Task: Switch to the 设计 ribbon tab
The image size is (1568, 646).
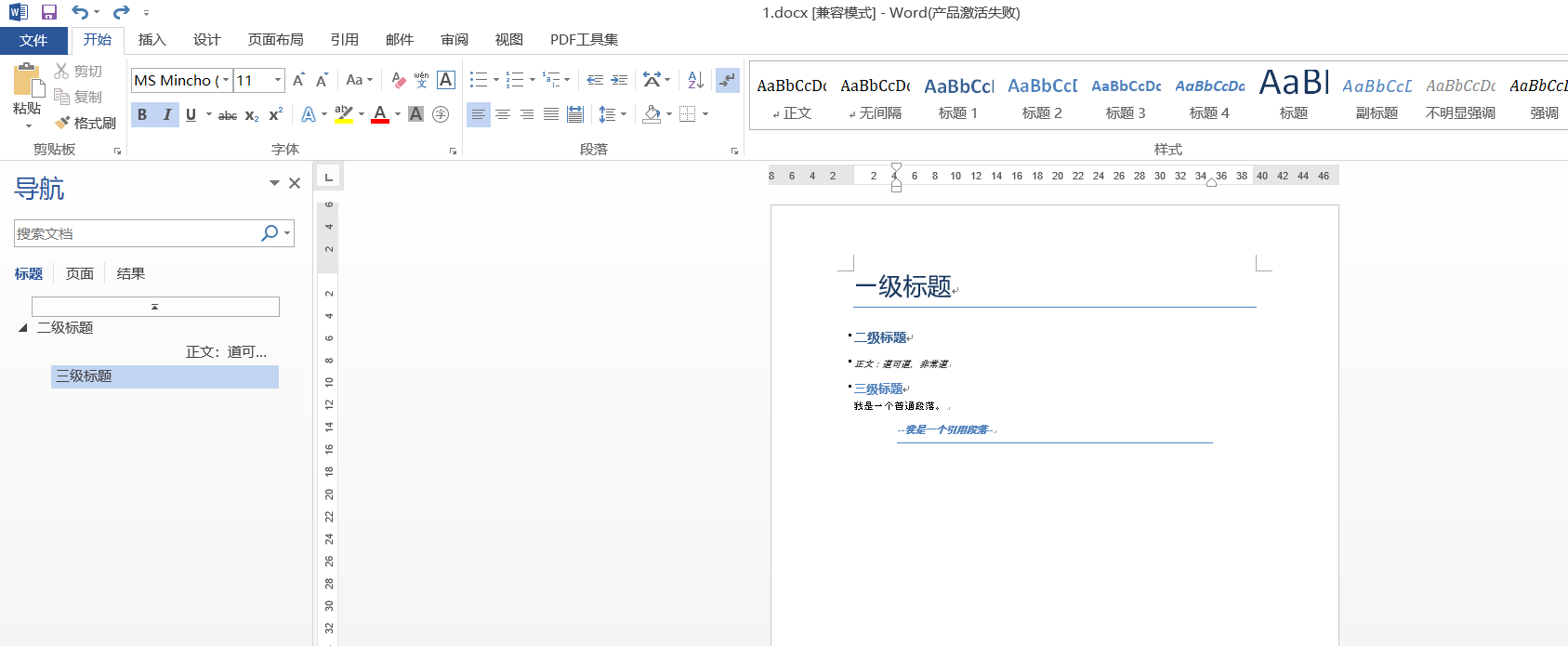Action: click(206, 40)
